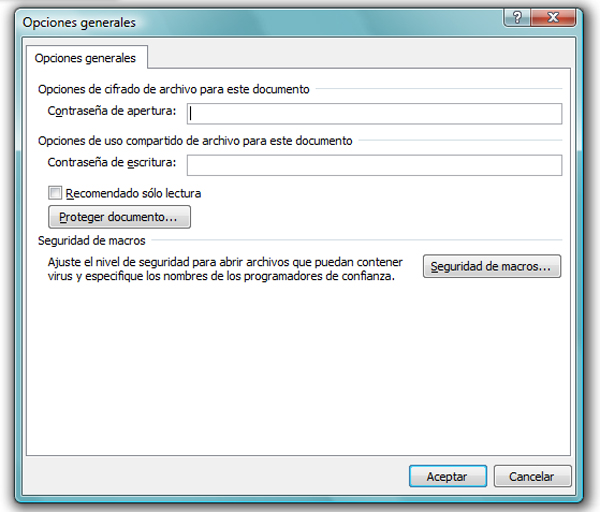600x512 pixels.
Task: Open Proteger documento options
Action: [119, 217]
